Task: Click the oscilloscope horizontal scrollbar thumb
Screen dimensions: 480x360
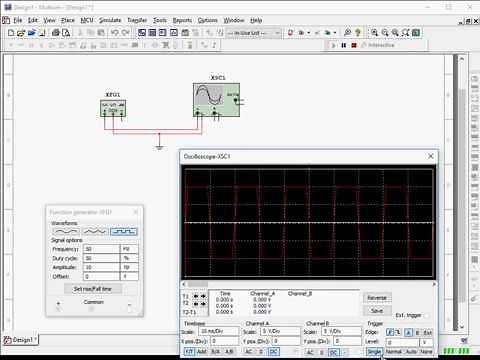Action: pyautogui.click(x=197, y=284)
